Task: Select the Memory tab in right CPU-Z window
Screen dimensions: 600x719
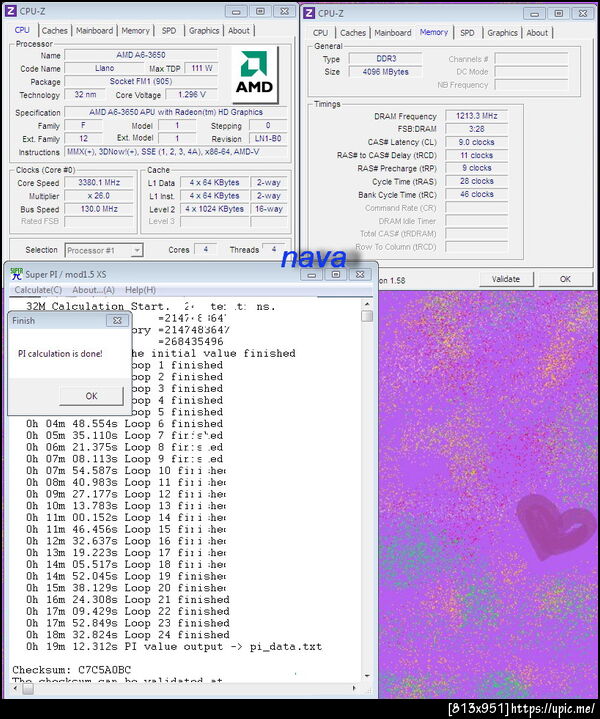Action: 433,33
